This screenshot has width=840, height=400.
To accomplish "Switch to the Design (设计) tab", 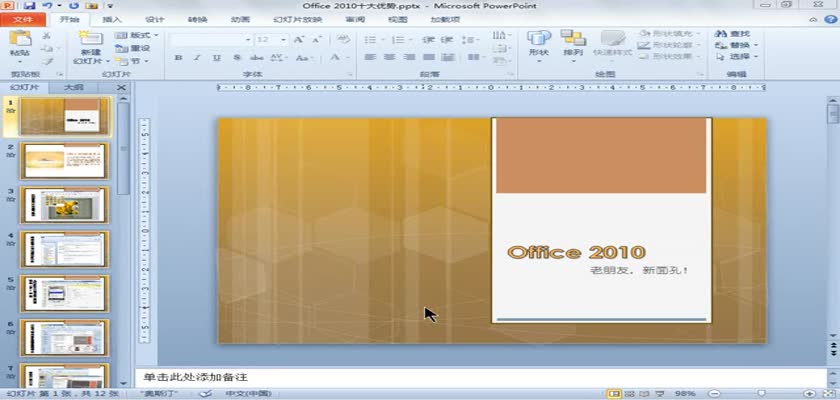I will pyautogui.click(x=155, y=20).
